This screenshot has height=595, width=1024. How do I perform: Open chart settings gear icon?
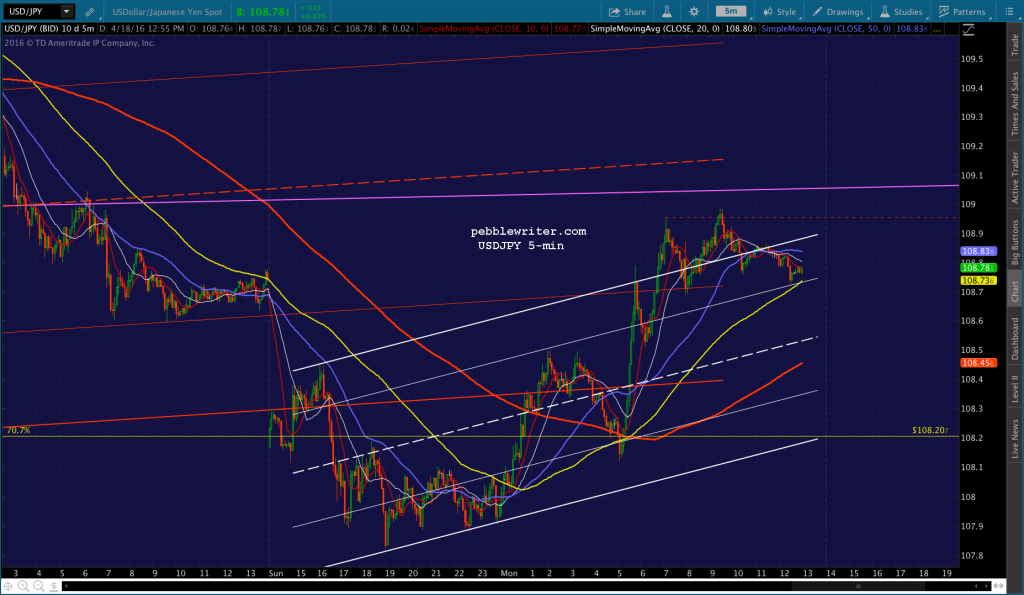pos(694,12)
